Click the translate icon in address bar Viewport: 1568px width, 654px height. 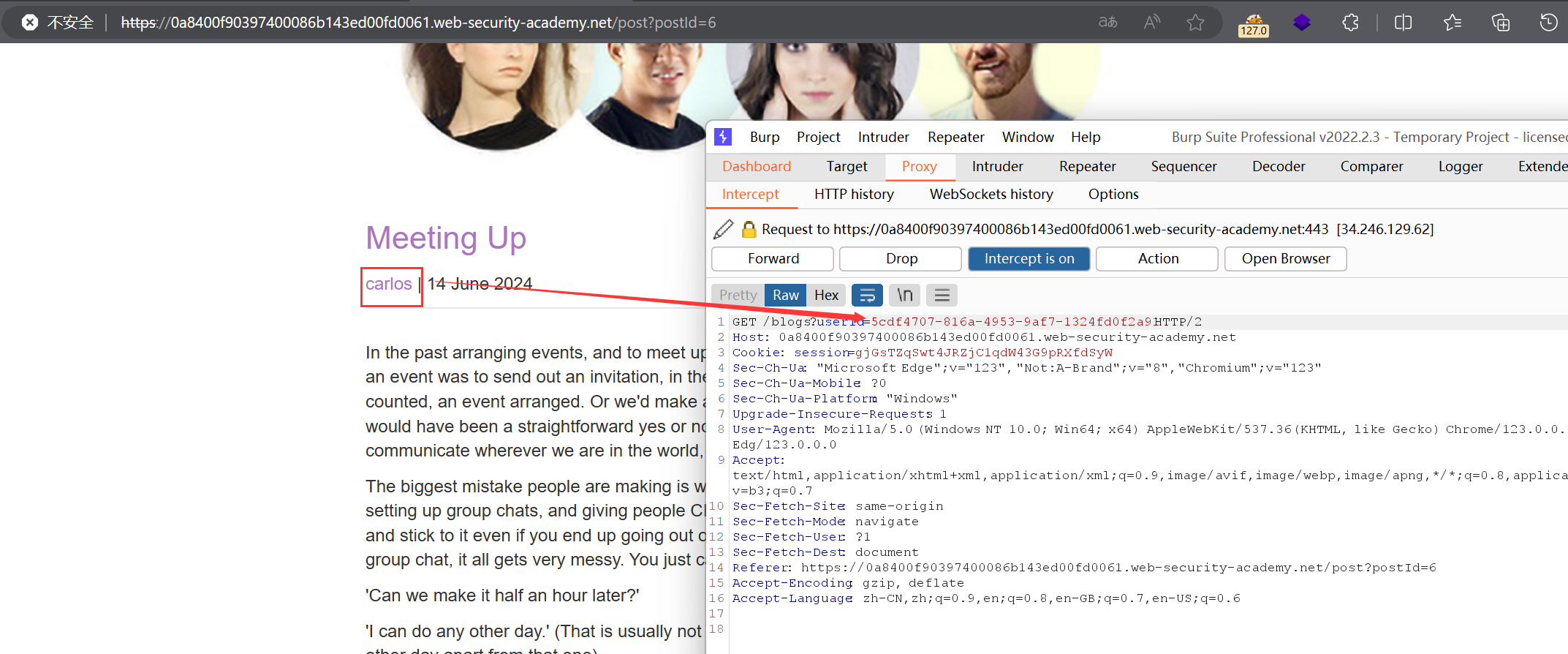(x=1107, y=23)
